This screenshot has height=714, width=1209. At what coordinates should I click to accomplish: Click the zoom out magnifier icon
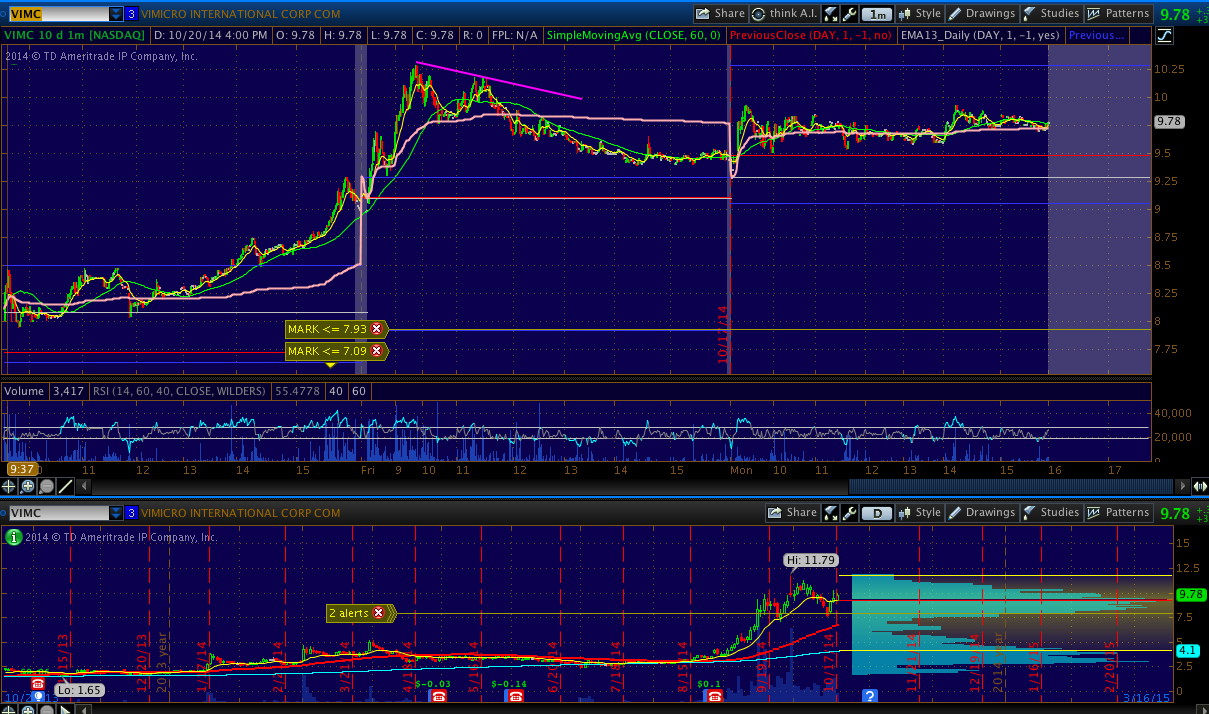pos(46,486)
